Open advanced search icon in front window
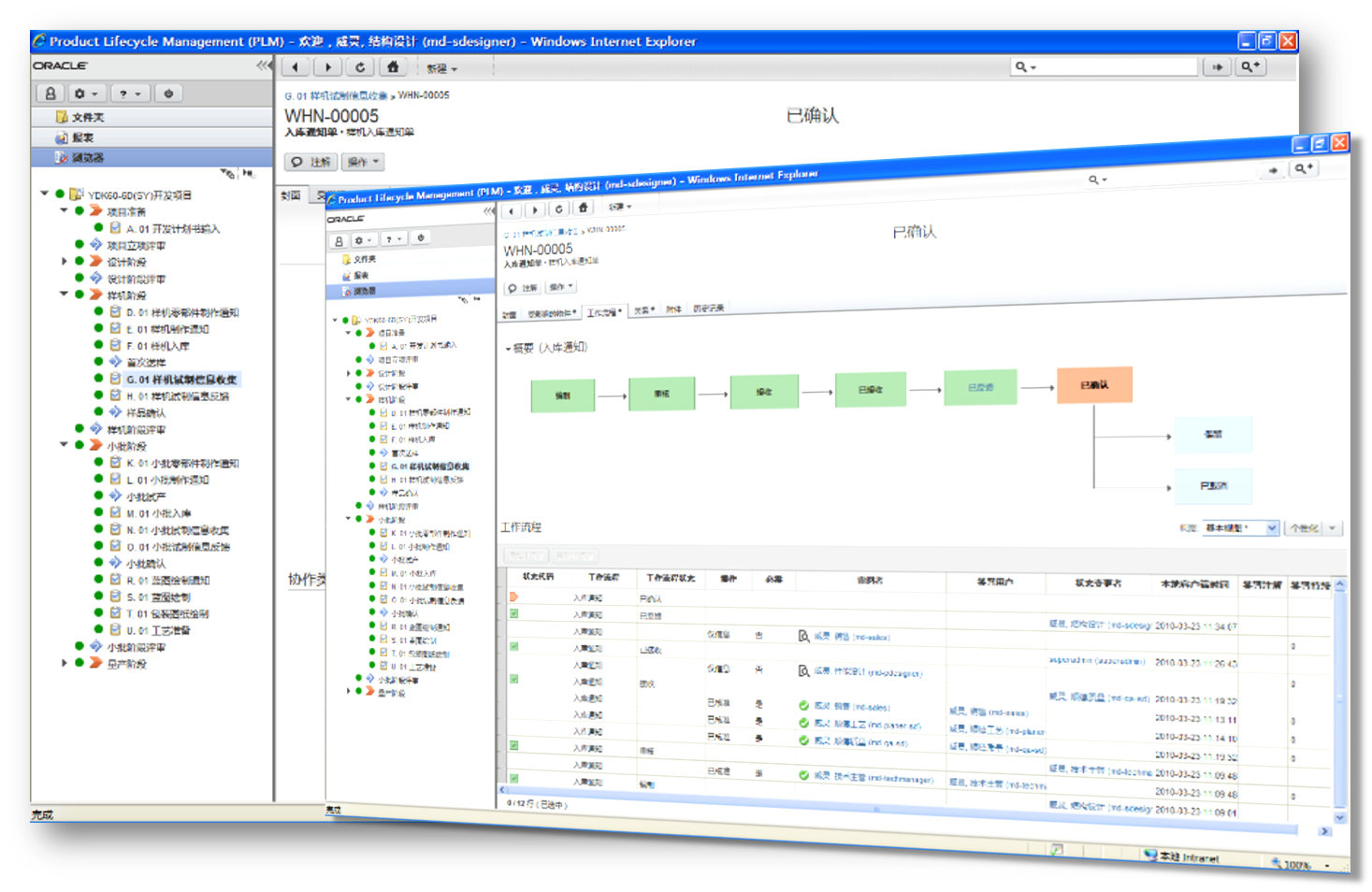The width and height of the screenshot is (1372, 892). pyautogui.click(x=1304, y=168)
